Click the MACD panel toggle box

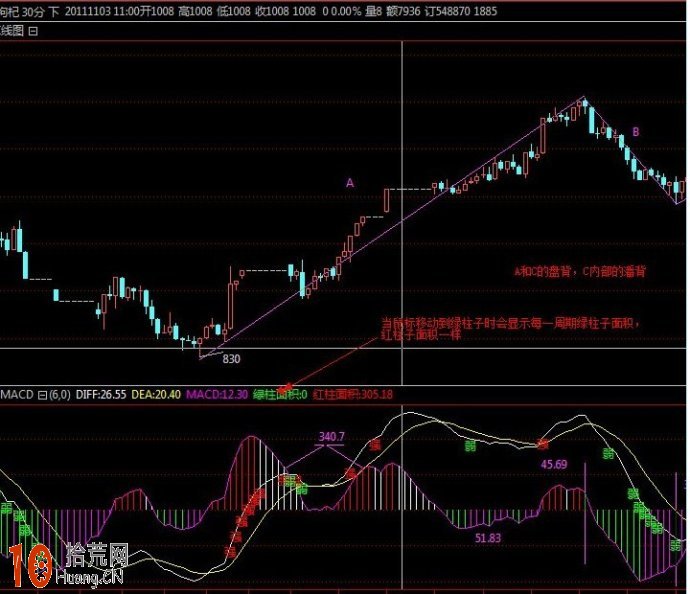pos(43,395)
